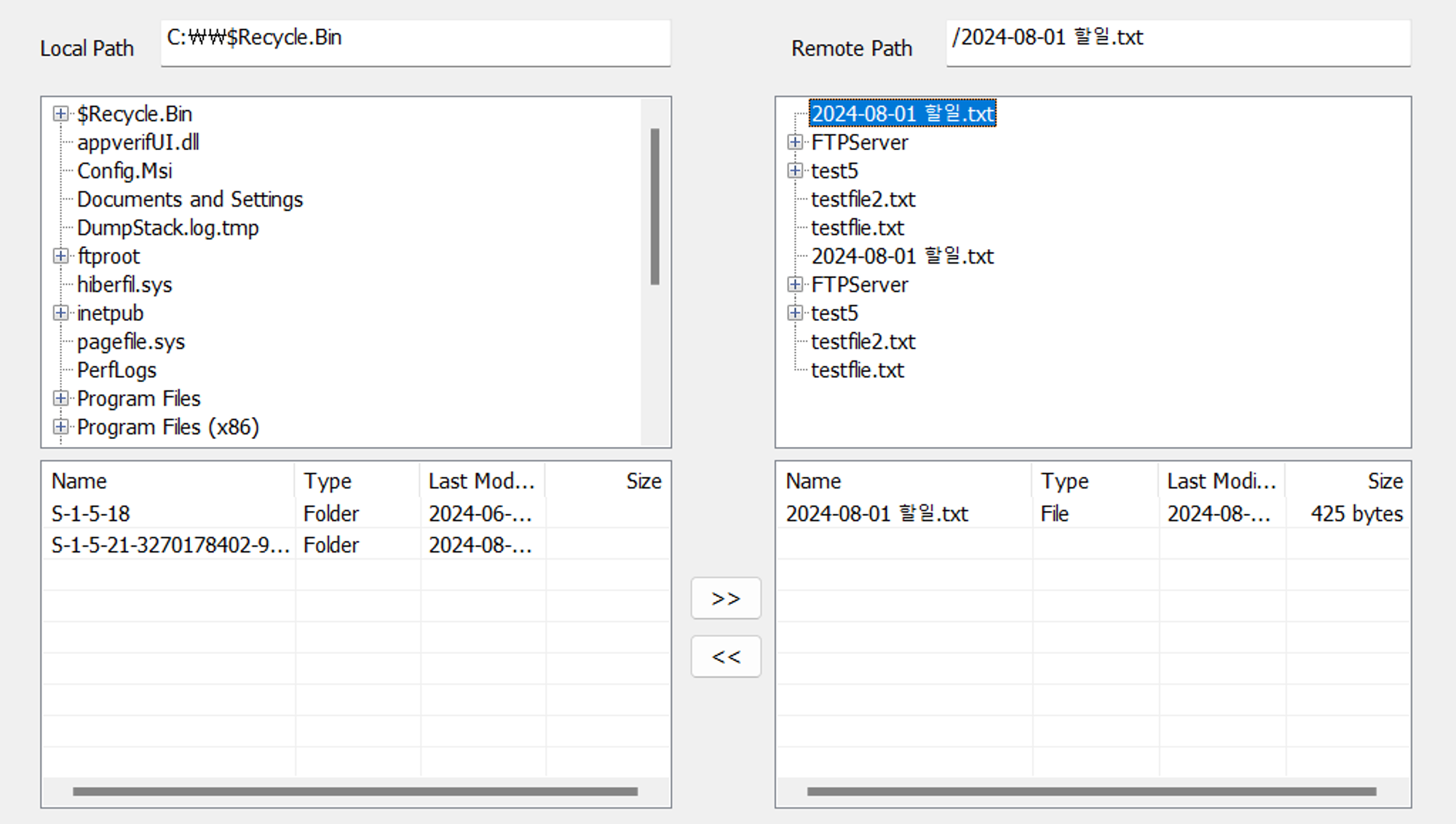Viewport: 1456px width, 824px height.
Task: Expand the $Recycle.Bin local tree node
Action: [x=60, y=114]
